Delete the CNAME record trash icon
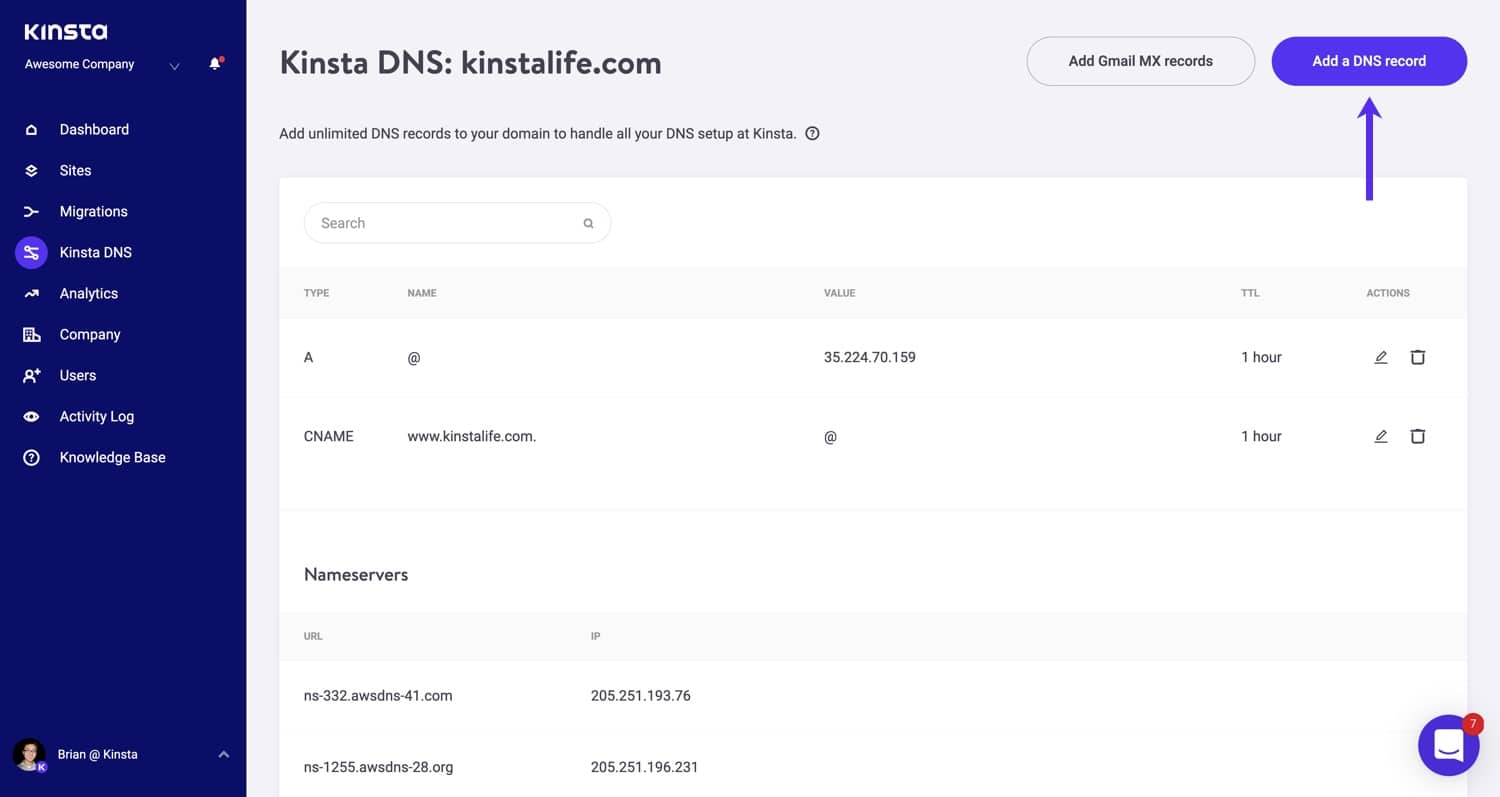The image size is (1500, 797). [x=1417, y=436]
